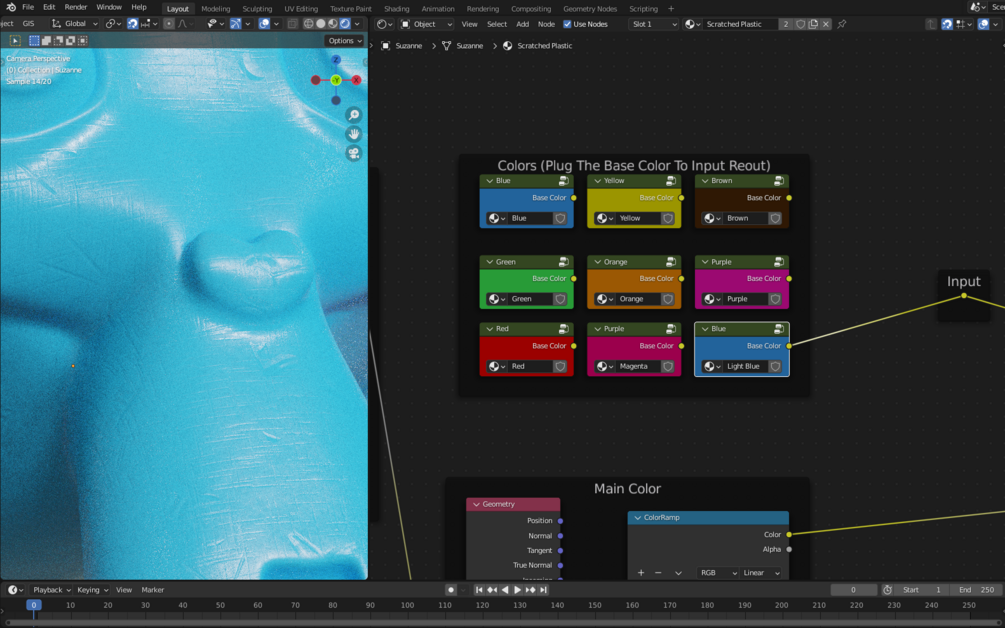Viewport: 1005px width, 628px height.
Task: Click the red X axis gizmo
Action: (356, 80)
